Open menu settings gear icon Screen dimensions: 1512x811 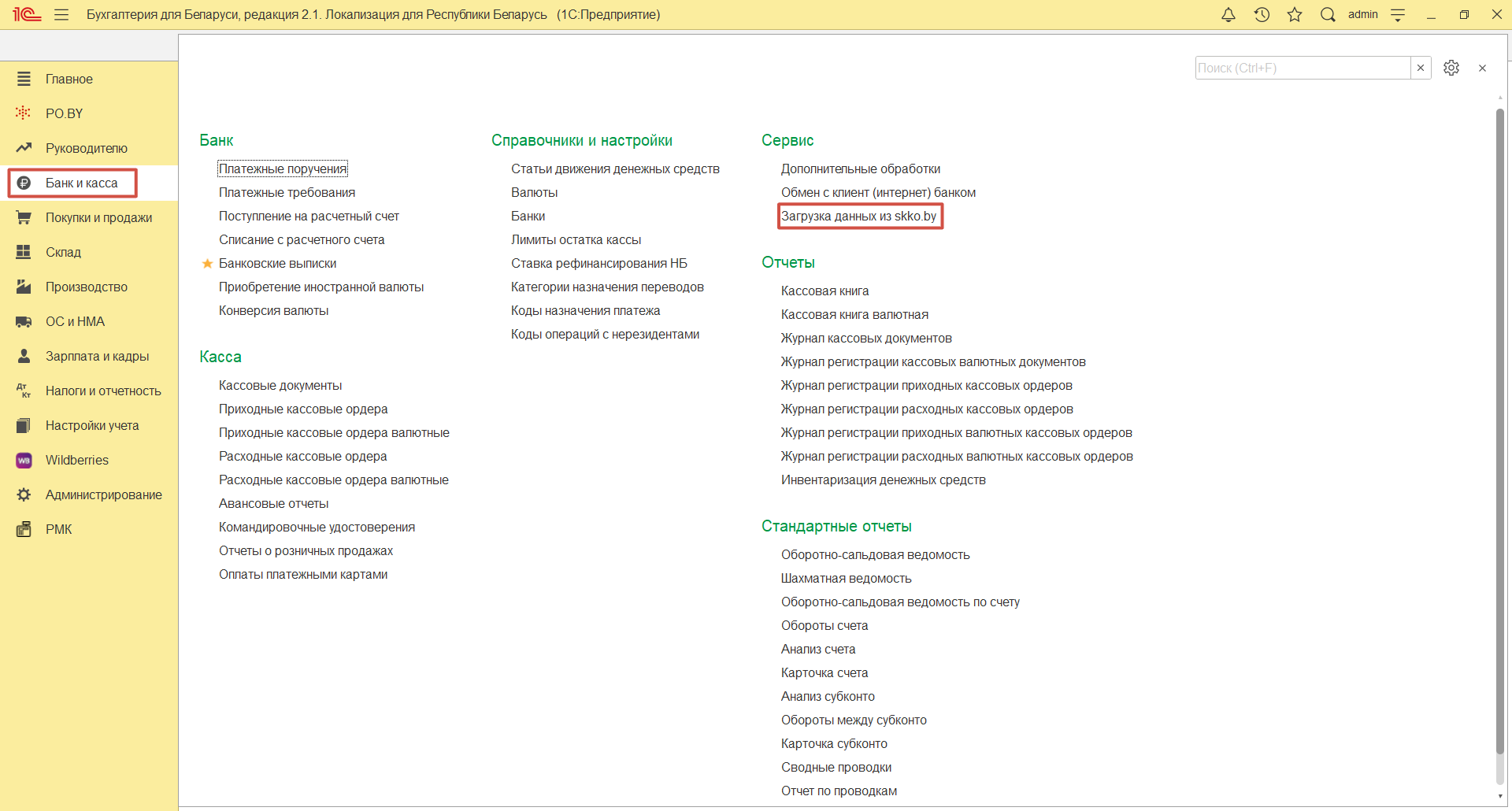tap(1451, 68)
